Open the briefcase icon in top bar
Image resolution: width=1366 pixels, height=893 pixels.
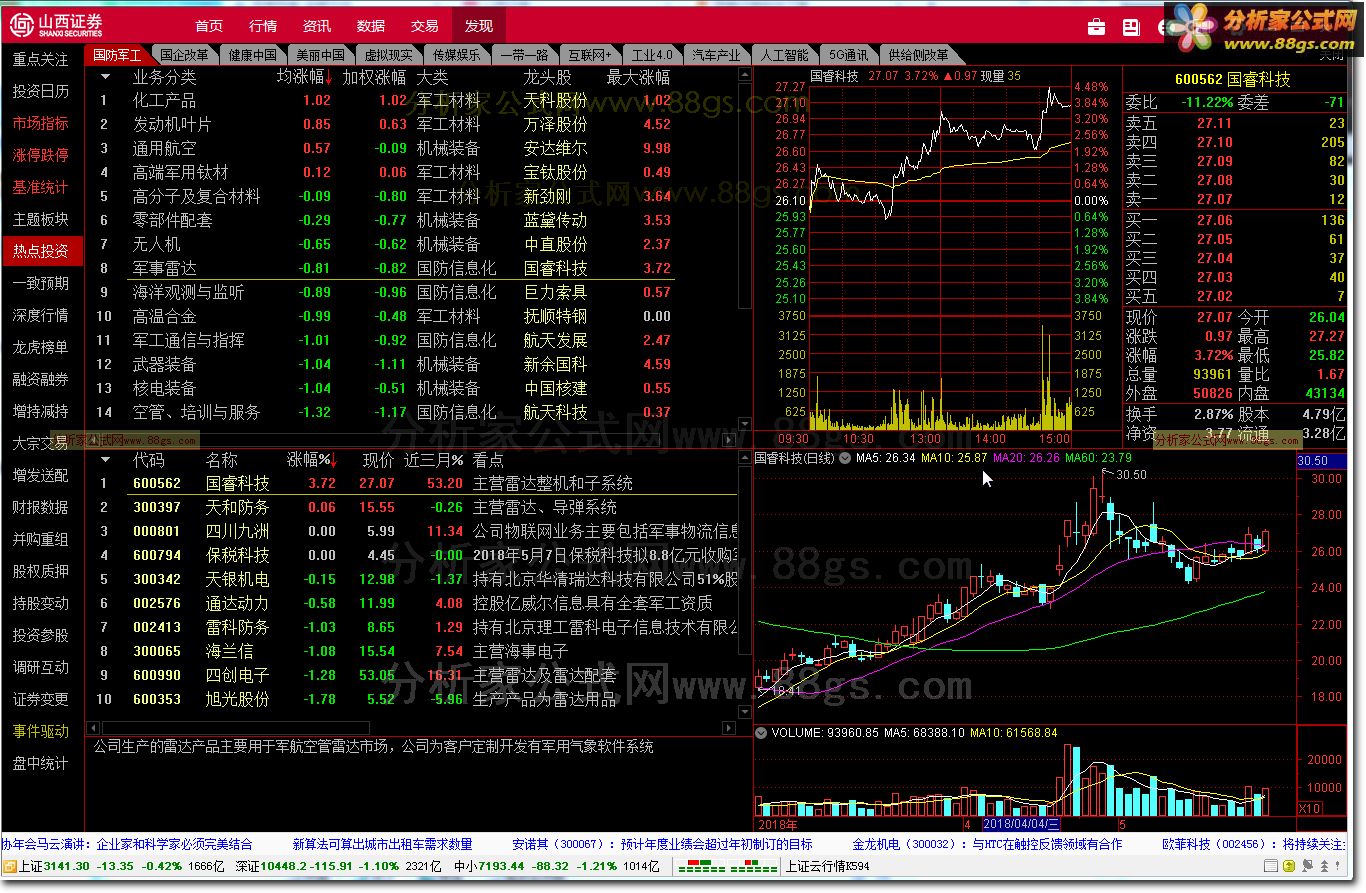[x=1097, y=26]
